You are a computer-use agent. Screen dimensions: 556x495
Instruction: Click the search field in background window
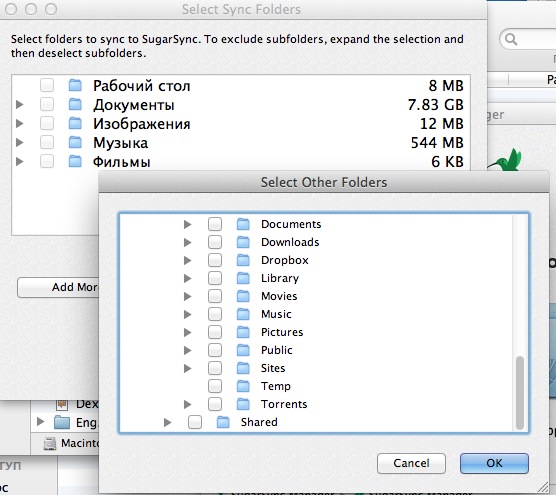[528, 39]
